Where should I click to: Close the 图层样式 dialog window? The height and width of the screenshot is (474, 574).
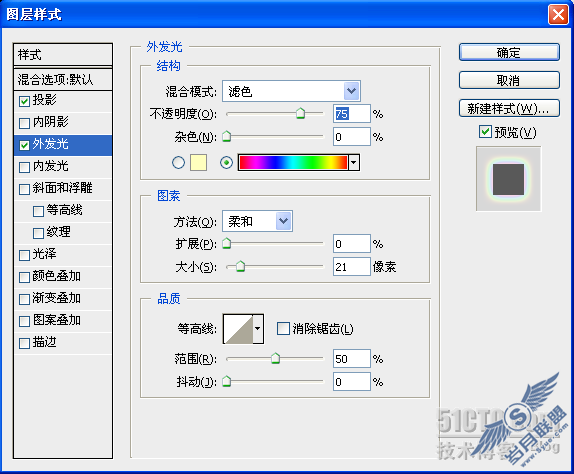click(x=558, y=15)
